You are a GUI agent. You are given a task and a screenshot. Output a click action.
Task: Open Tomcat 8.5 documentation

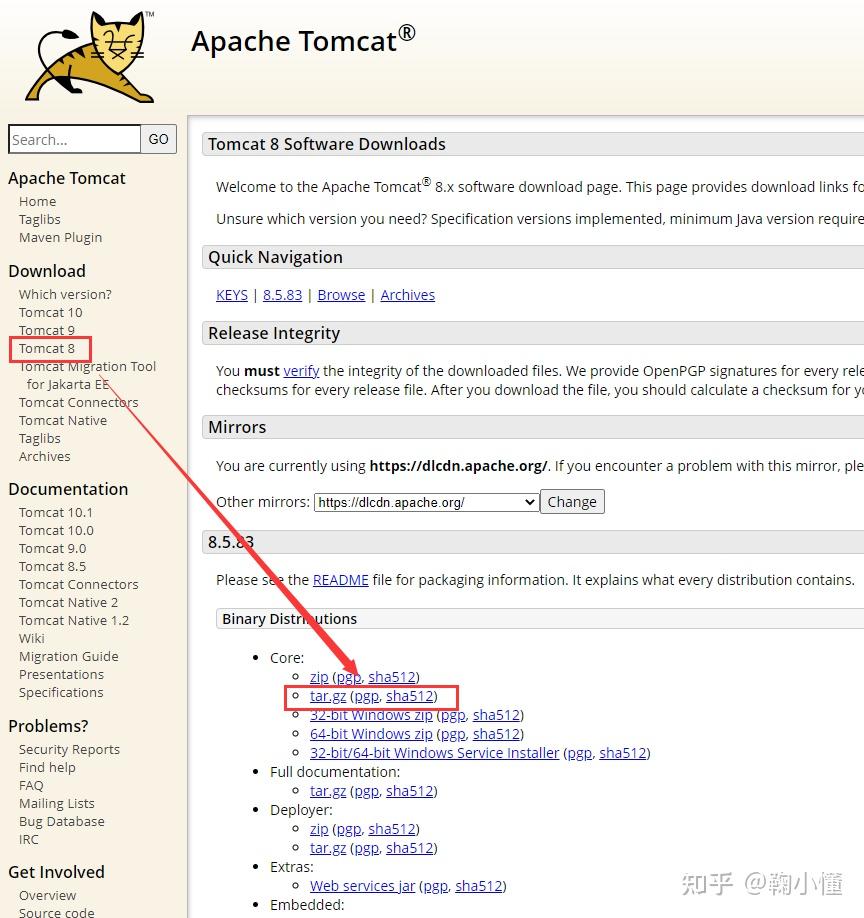tap(52, 567)
